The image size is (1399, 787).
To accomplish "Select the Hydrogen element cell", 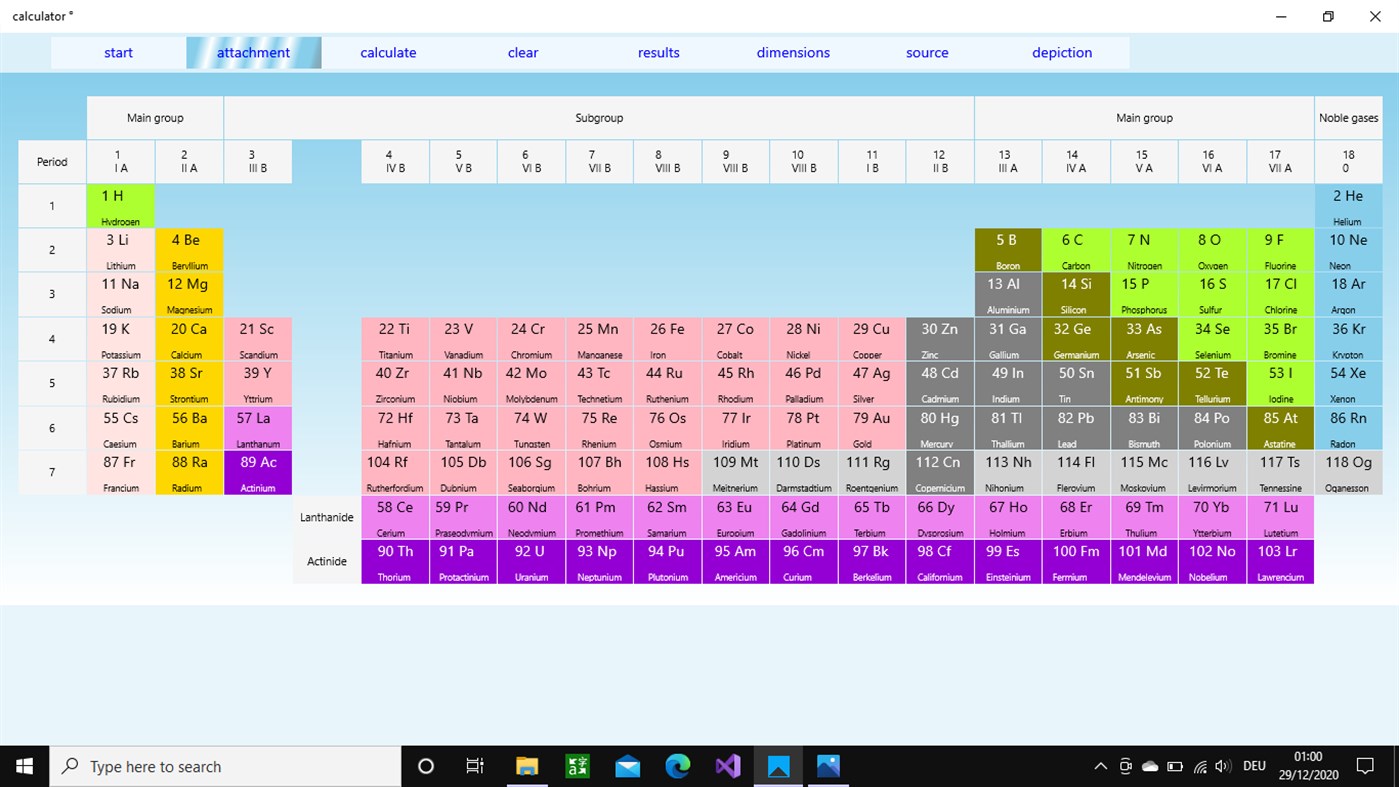I will 120,205.
